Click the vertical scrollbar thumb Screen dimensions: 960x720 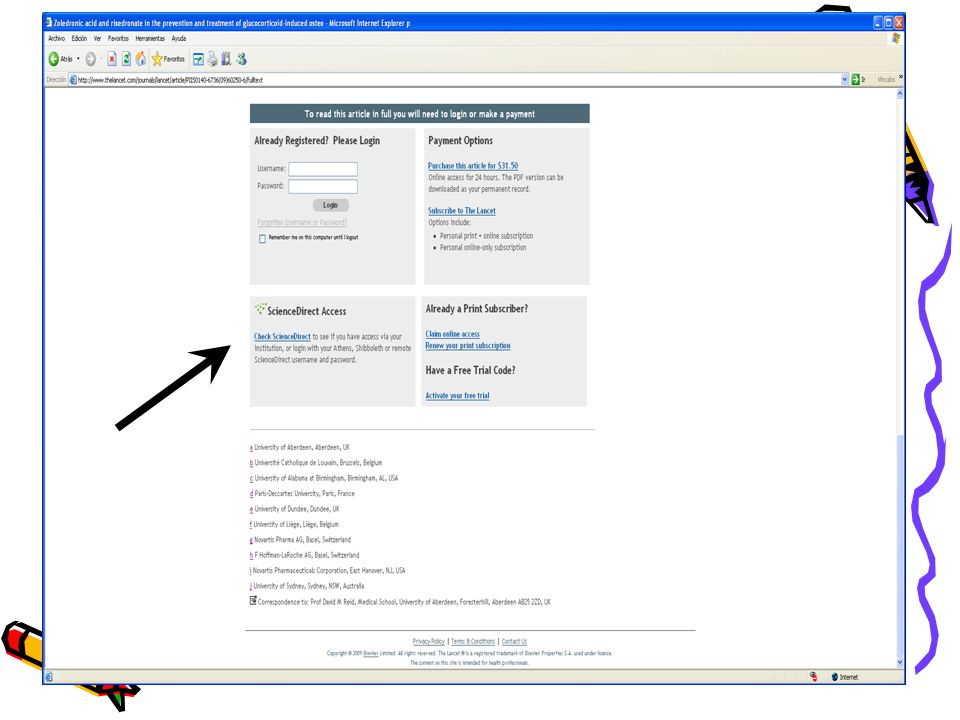point(900,545)
